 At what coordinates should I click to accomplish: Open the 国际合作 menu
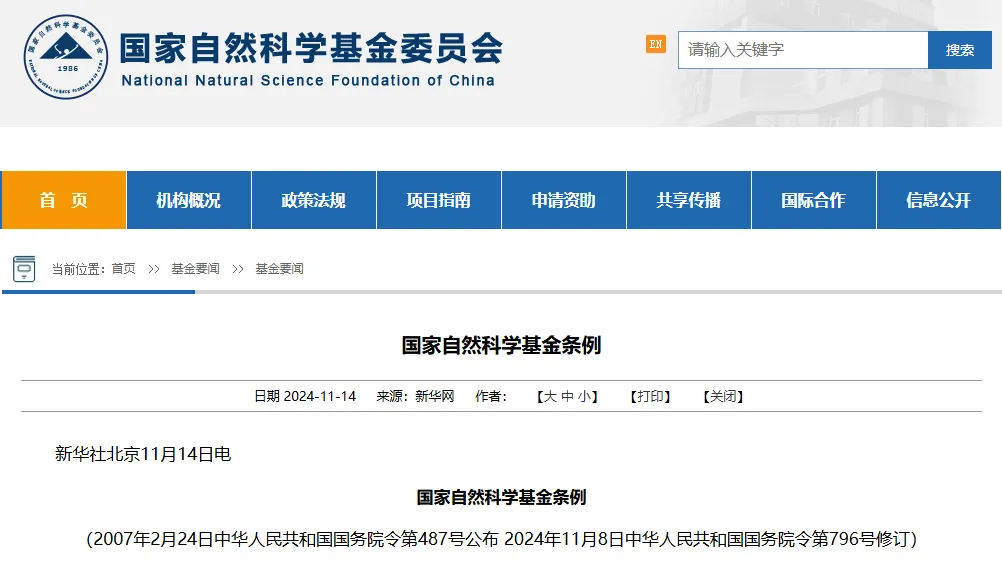click(813, 200)
